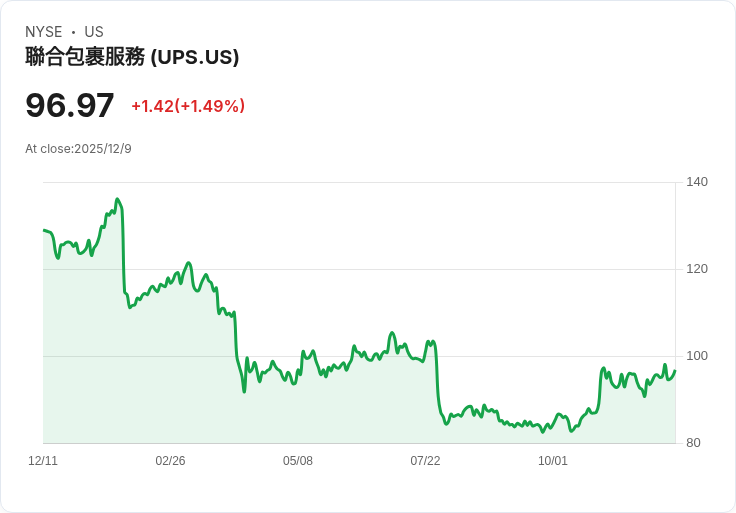736x513 pixels.
Task: Select the US market label
Action: point(94,32)
